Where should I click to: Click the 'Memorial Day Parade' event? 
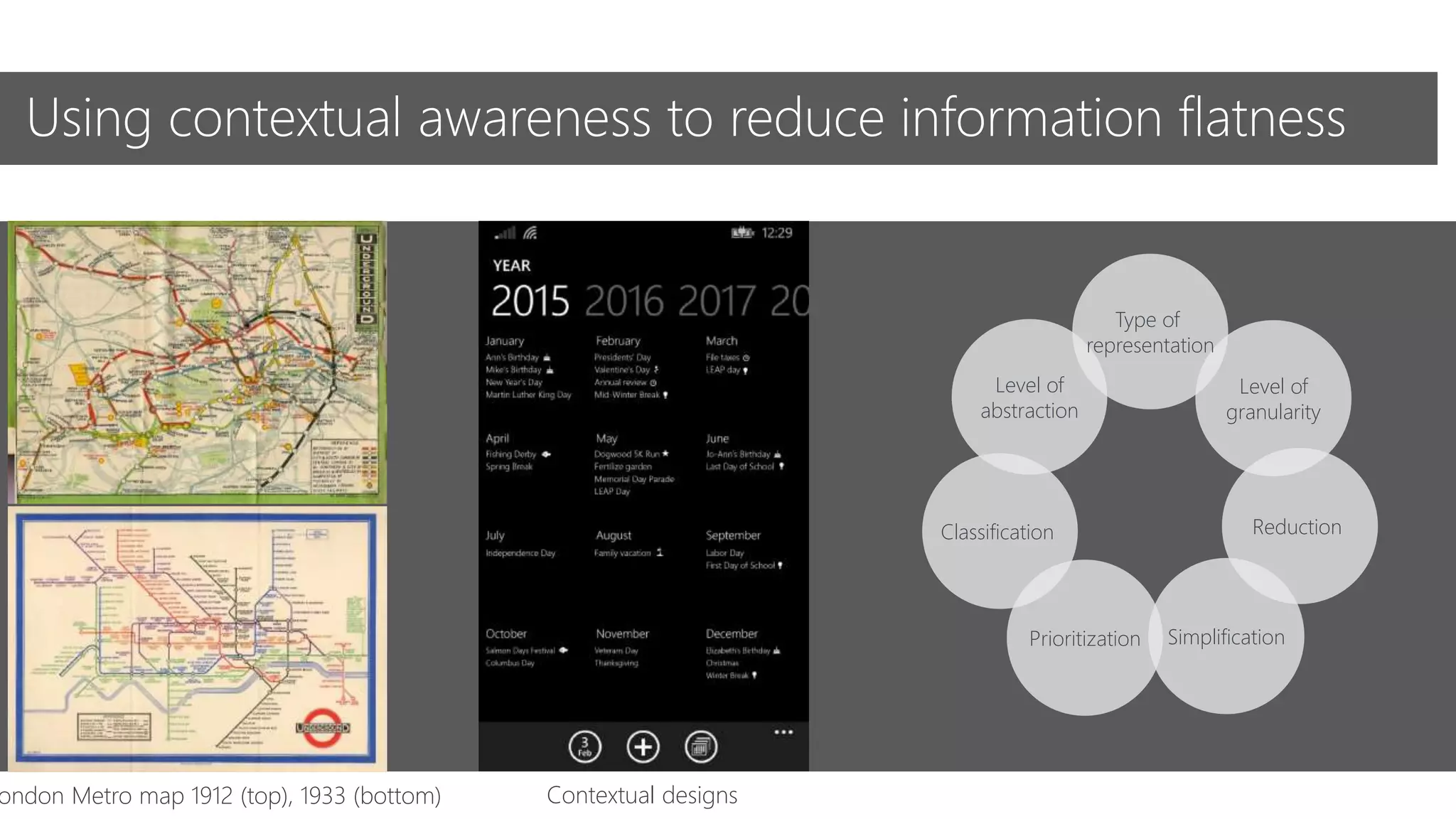click(x=634, y=479)
